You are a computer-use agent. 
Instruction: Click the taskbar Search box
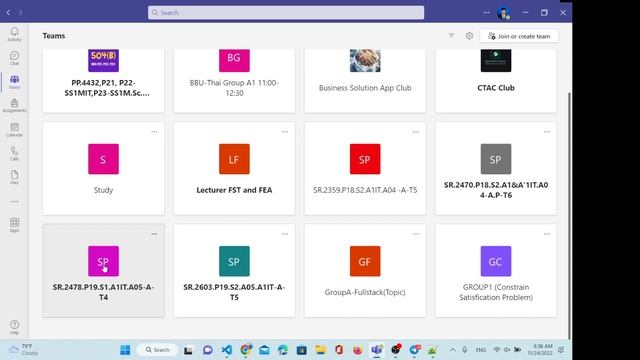158,350
